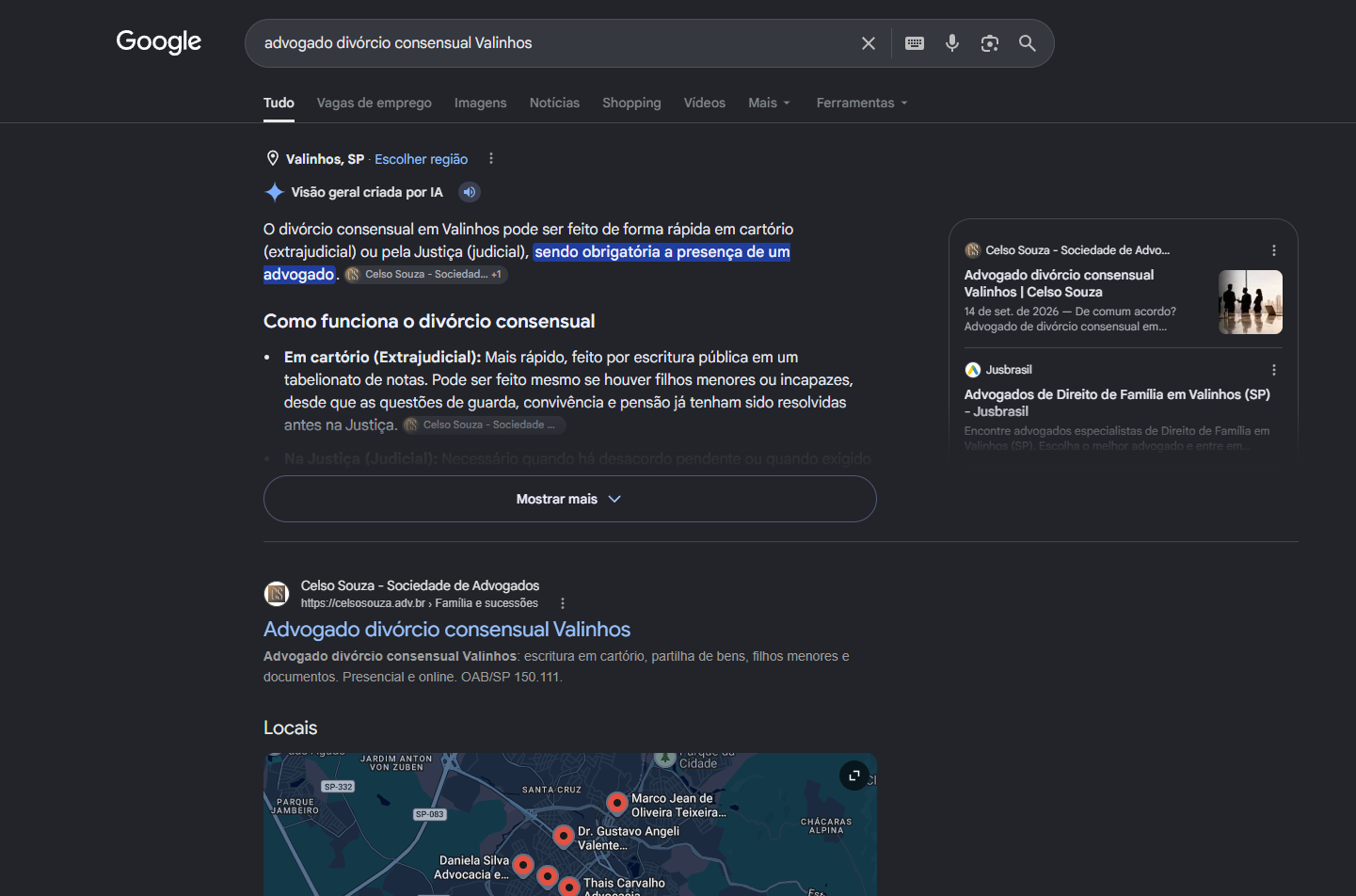Expand the local map to fullscreen
Viewport: 1356px width, 896px height.
coord(854,776)
